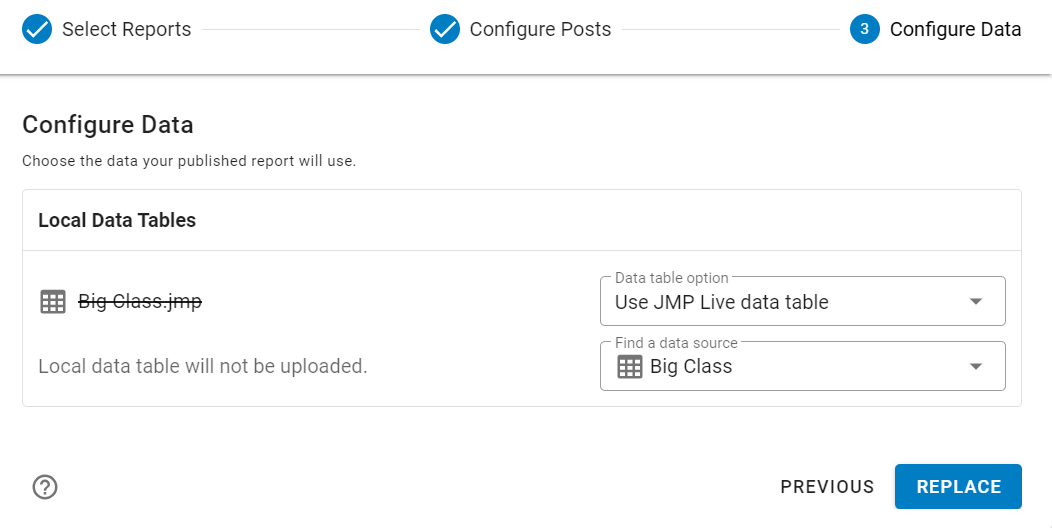Select the Configure Data step label
This screenshot has height=528, width=1052.
(955, 30)
